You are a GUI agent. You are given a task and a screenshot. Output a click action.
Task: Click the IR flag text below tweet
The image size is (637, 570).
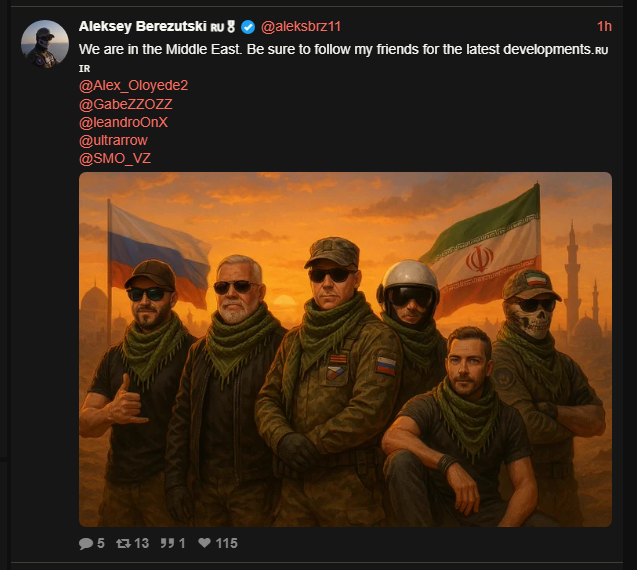[84, 69]
